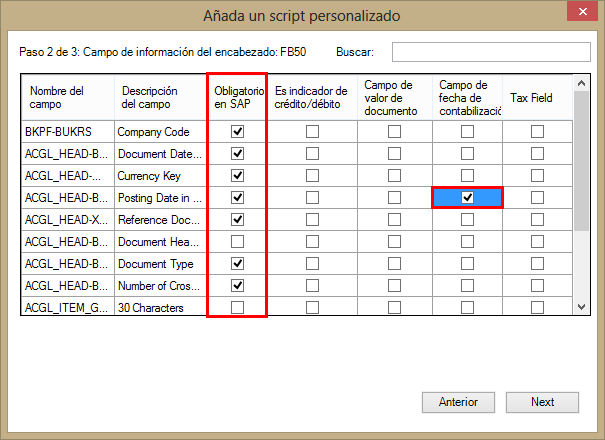Uncheck posting date field for Posting Date row
This screenshot has height=440, width=605.
click(x=467, y=198)
